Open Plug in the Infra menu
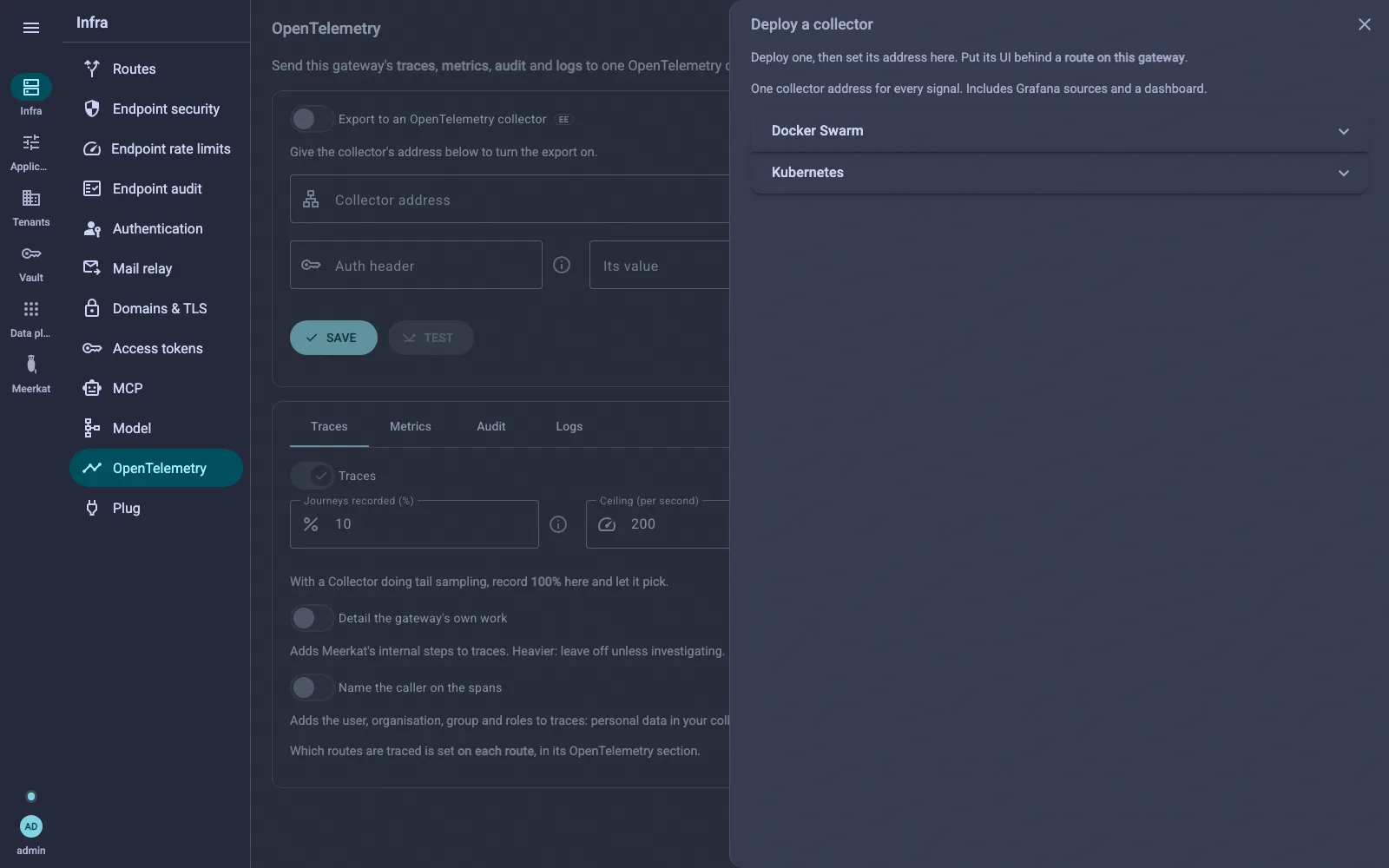This screenshot has height=868, width=1389. pyautogui.click(x=156, y=508)
